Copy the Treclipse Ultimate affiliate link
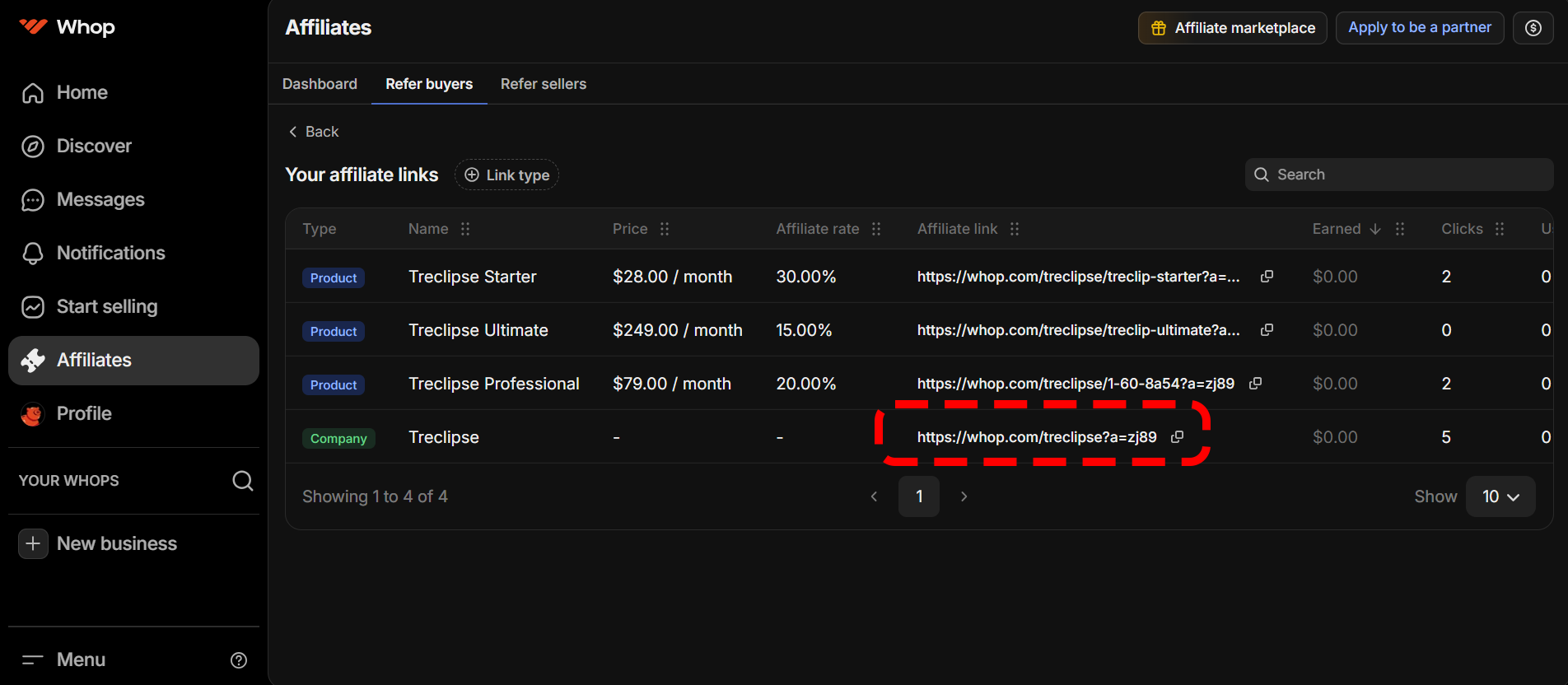The image size is (1568, 685). 1267,330
